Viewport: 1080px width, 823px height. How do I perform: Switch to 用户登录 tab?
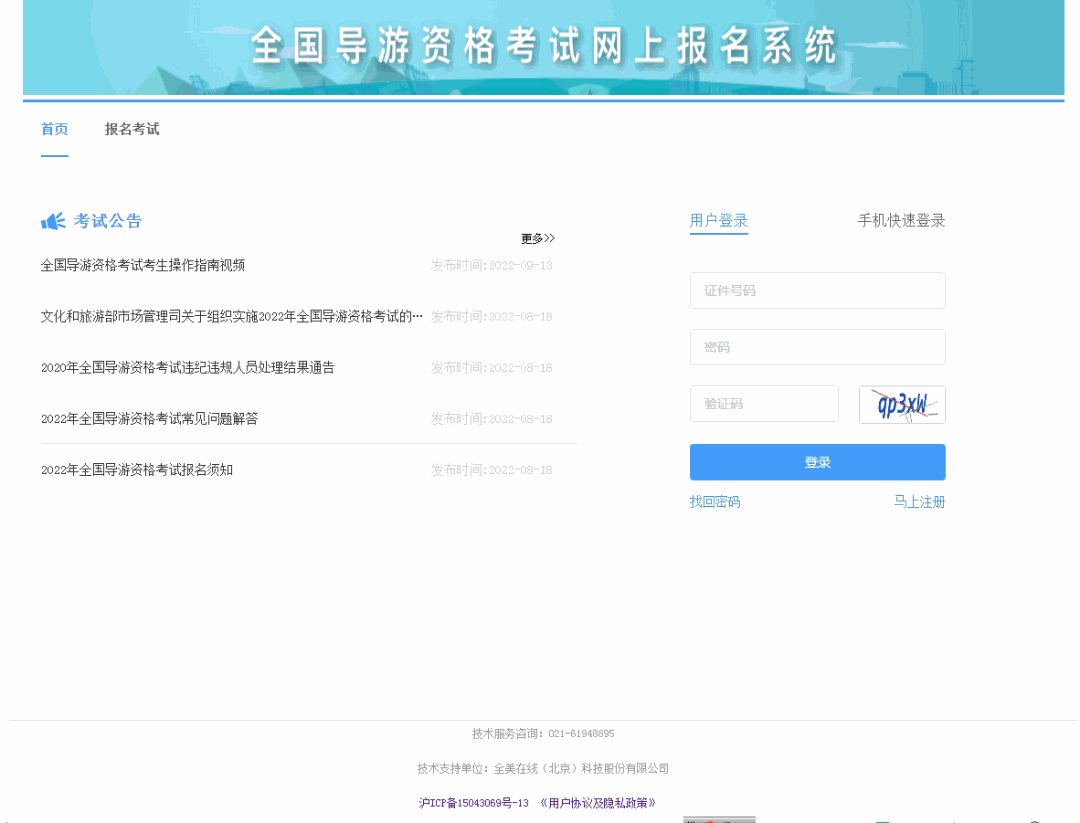click(718, 221)
